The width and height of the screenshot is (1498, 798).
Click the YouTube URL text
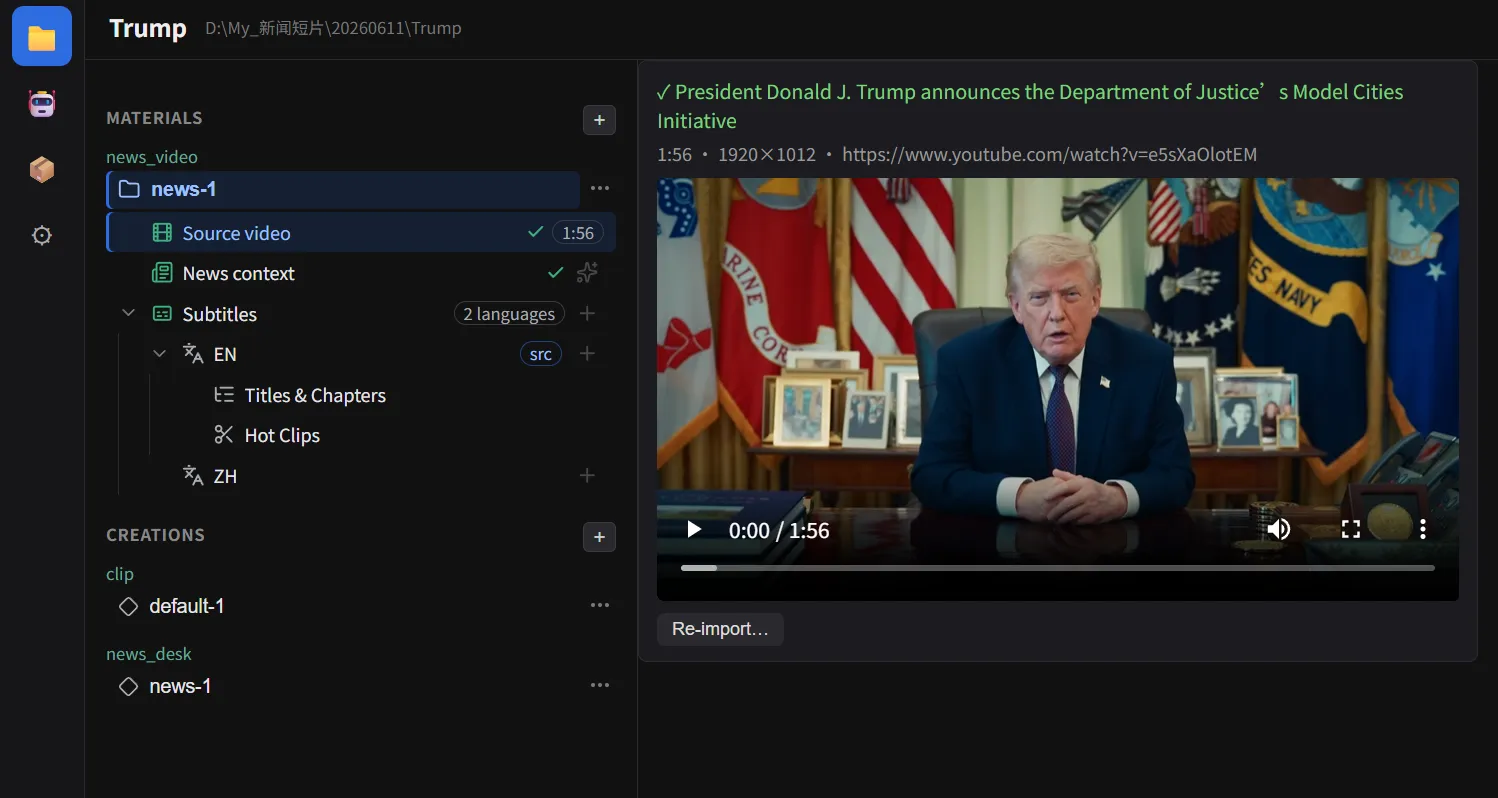(1049, 155)
